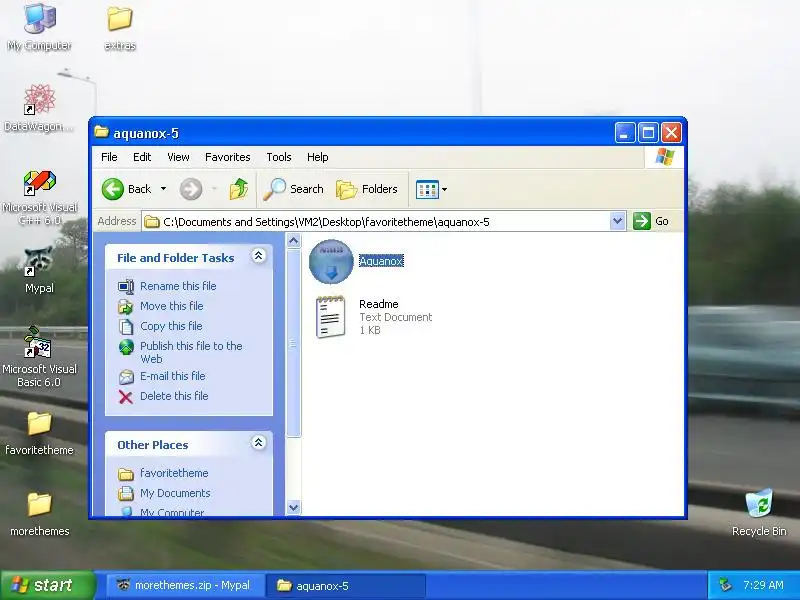Viewport: 800px width, 600px height.
Task: Go to My Documents in Other Places
Action: 164,493
